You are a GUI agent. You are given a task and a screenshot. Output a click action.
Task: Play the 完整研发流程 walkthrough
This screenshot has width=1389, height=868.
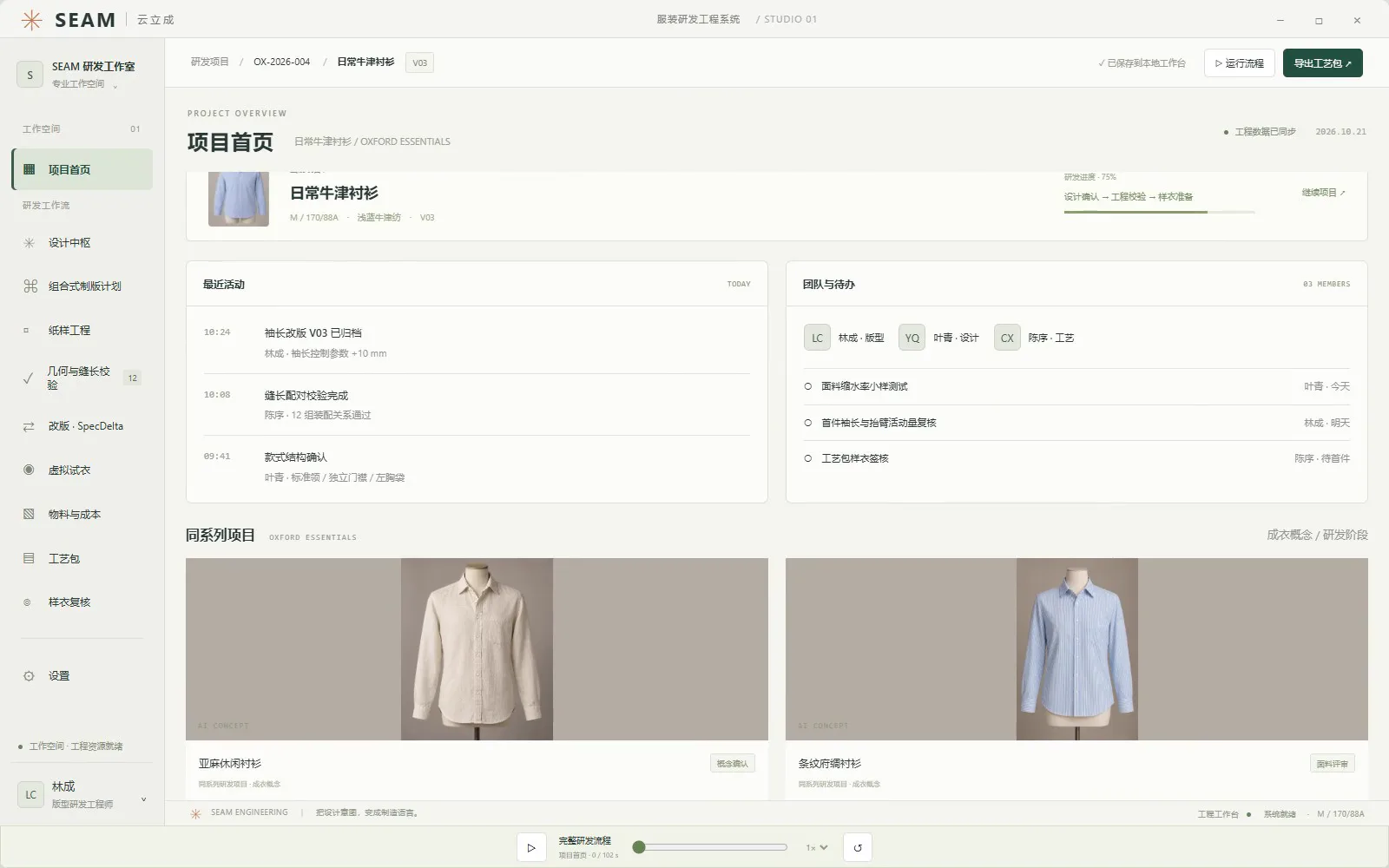531,847
